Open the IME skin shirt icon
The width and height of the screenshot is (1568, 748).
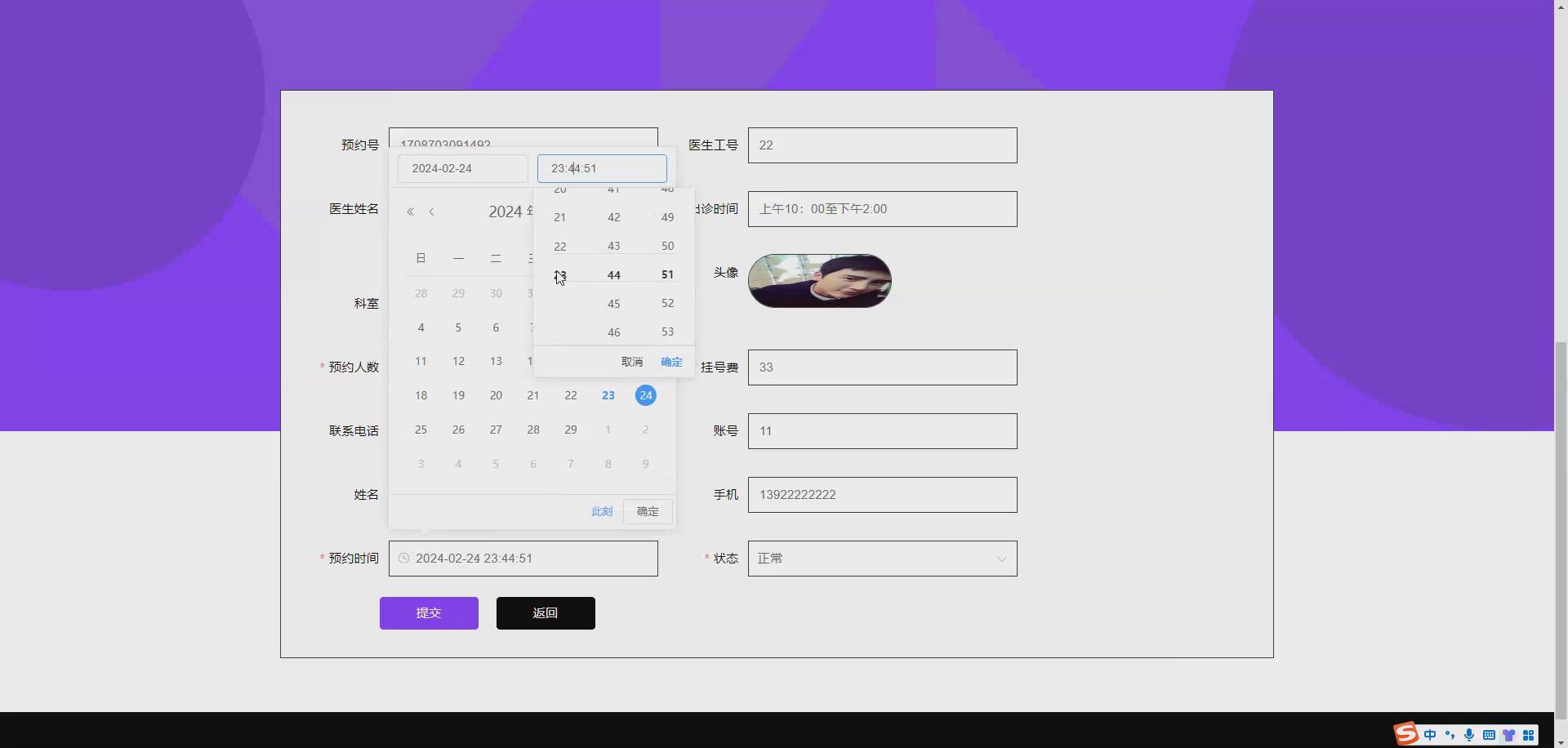click(1508, 735)
